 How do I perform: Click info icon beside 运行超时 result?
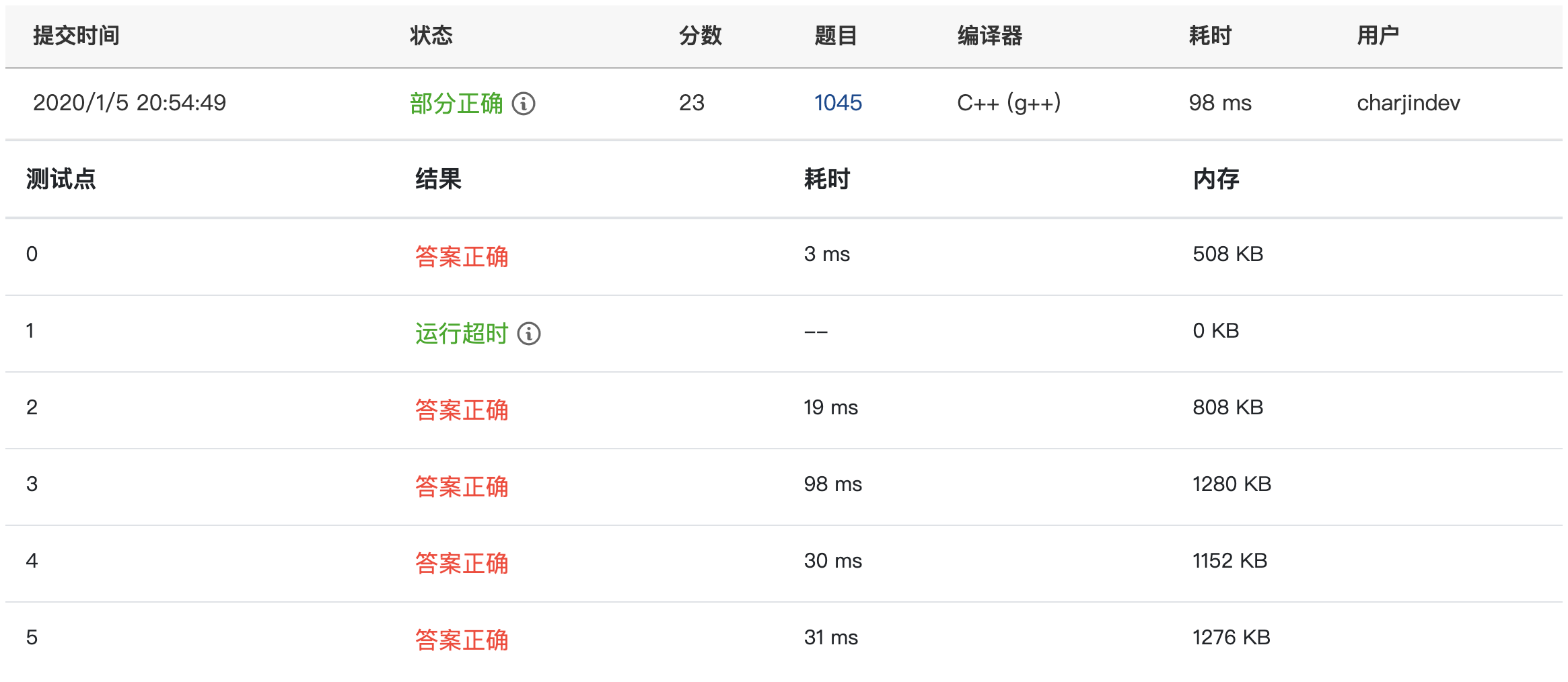tap(529, 334)
